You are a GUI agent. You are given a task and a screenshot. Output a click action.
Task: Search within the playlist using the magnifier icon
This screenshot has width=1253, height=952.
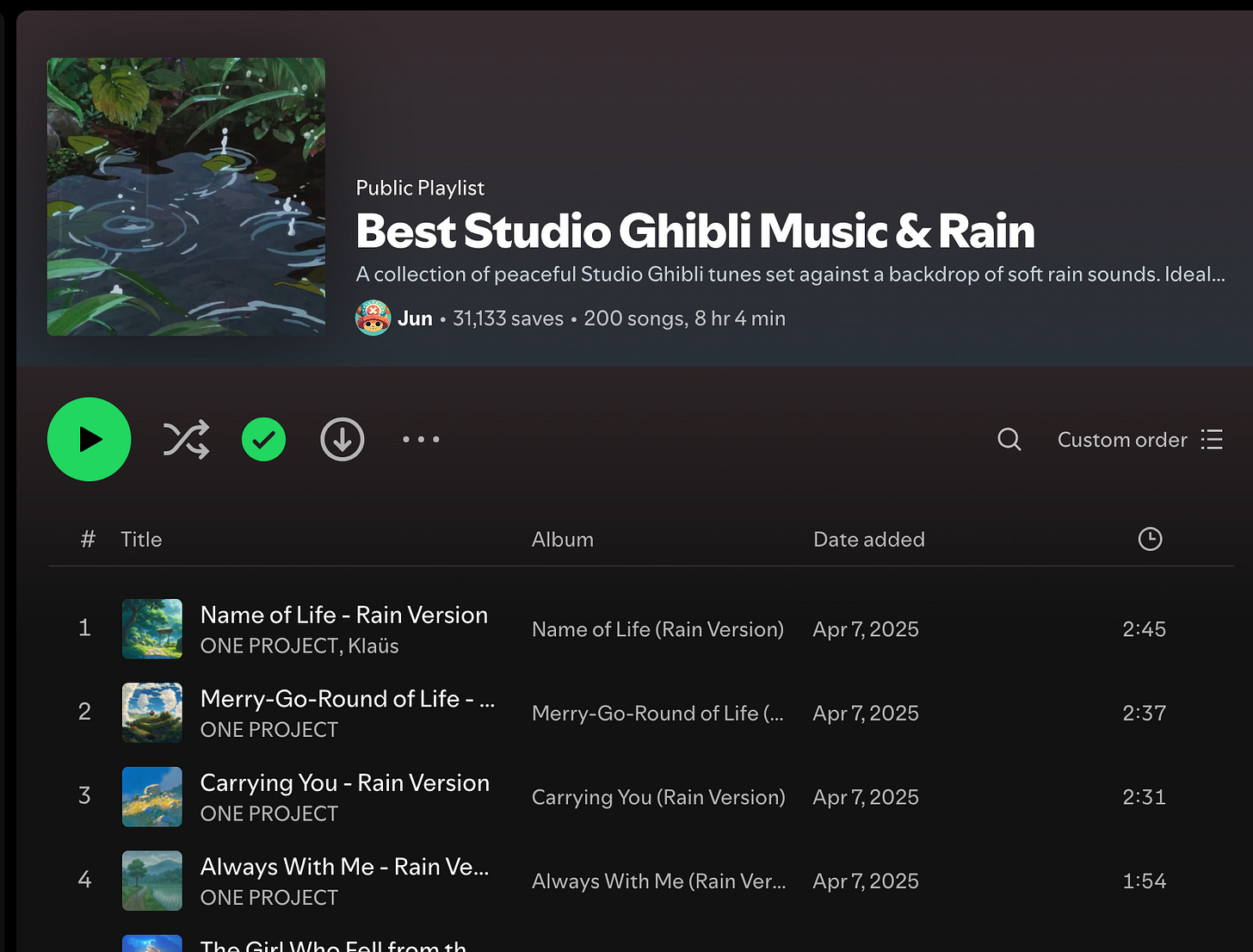tap(1009, 440)
